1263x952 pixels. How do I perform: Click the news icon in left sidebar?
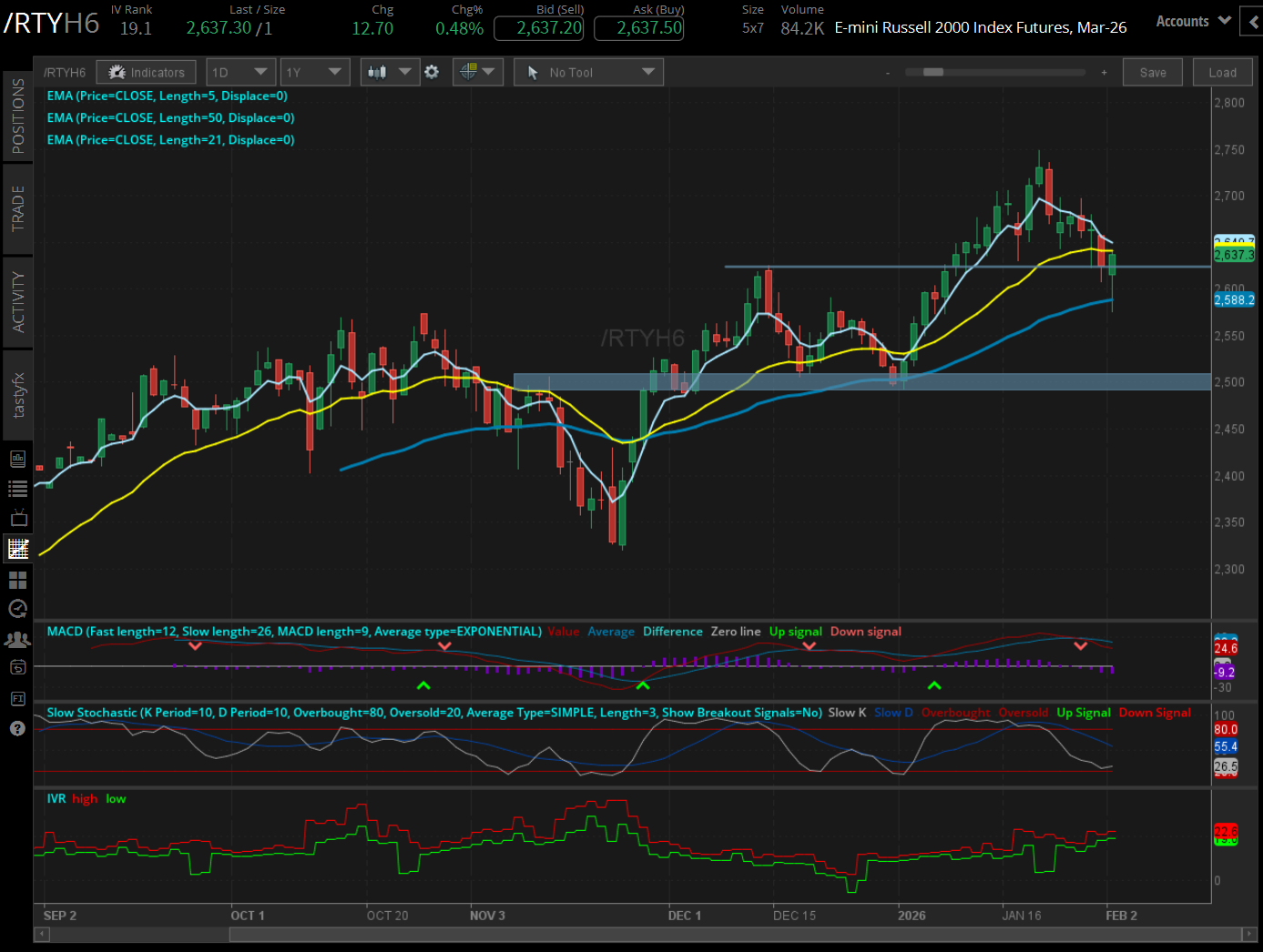point(17,458)
